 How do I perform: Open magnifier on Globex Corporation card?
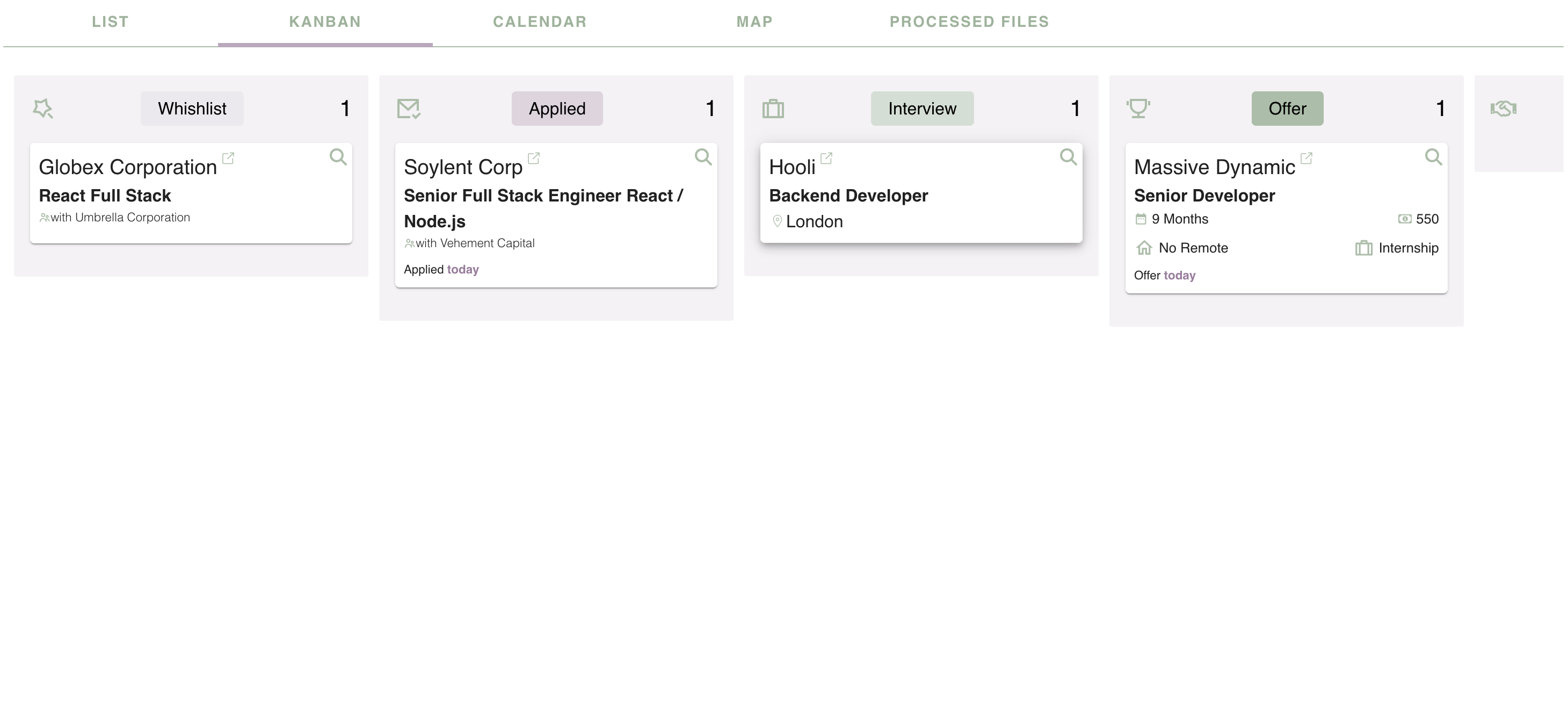click(338, 157)
